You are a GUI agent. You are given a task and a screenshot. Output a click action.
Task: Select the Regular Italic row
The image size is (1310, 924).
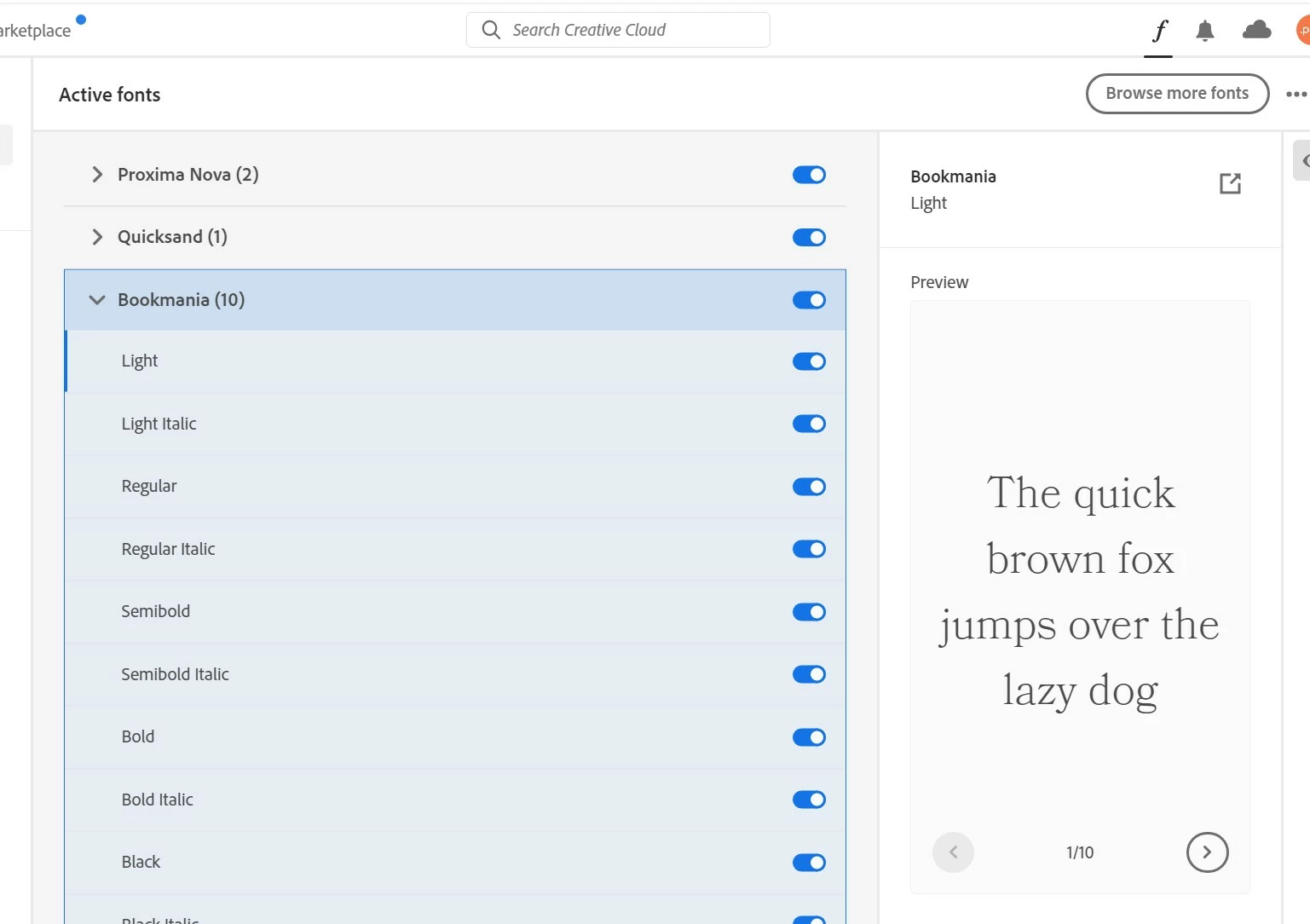point(455,549)
